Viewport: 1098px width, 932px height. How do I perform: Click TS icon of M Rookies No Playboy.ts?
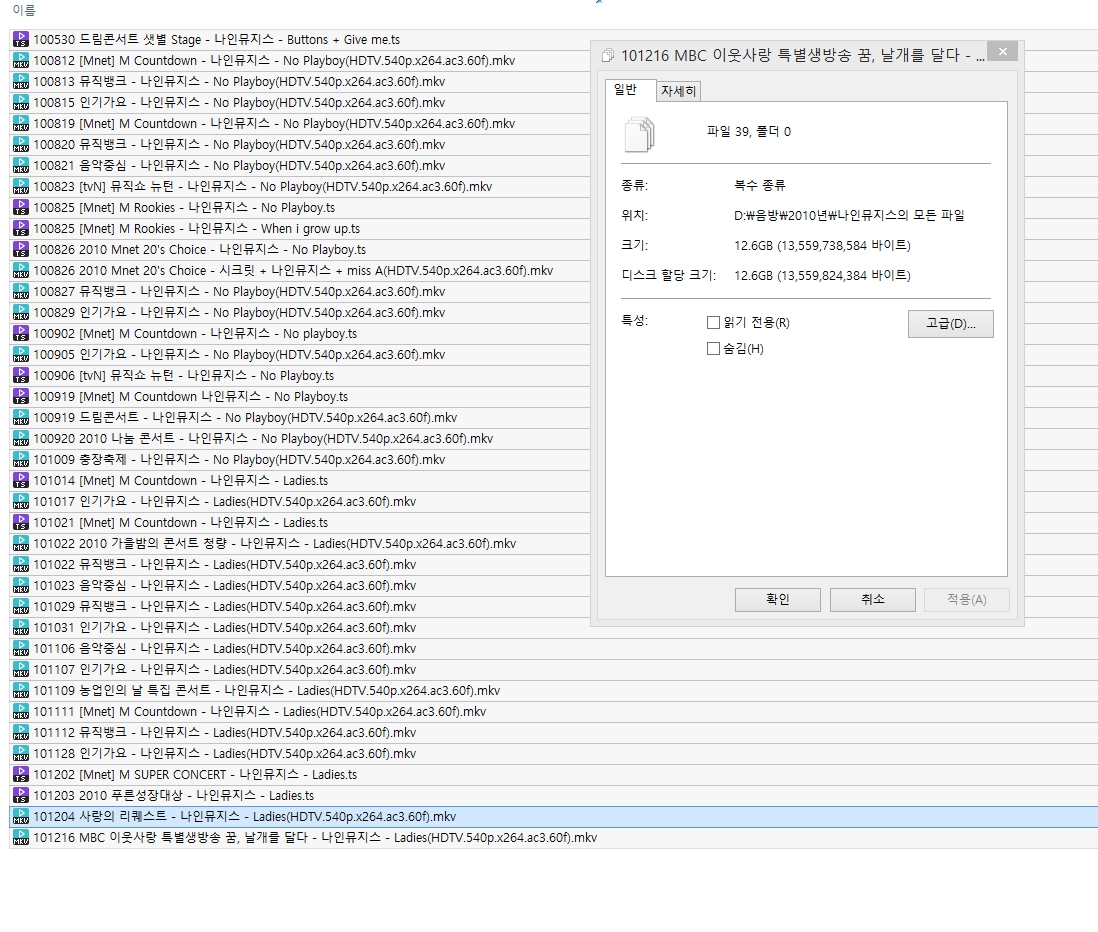pos(21,208)
